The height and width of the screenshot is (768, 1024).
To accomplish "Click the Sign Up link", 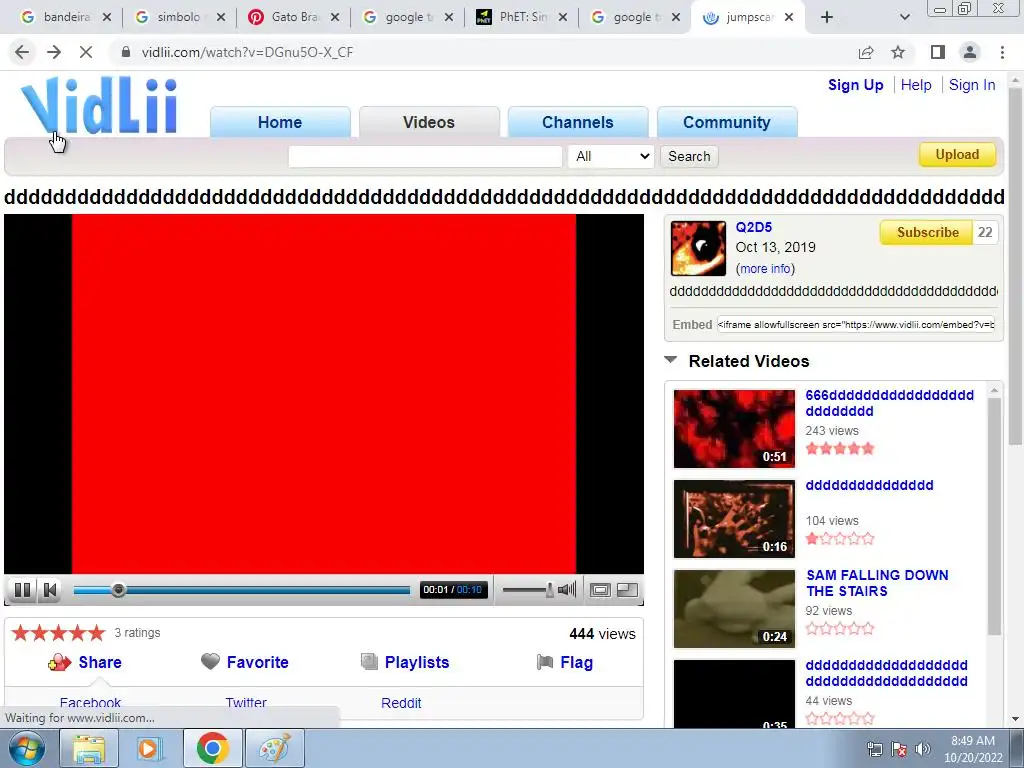I will tap(856, 85).
